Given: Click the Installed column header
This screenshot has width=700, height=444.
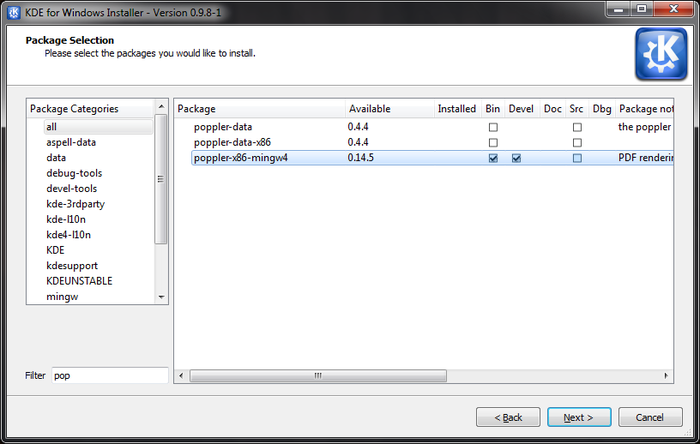Looking at the screenshot, I should coord(457,109).
